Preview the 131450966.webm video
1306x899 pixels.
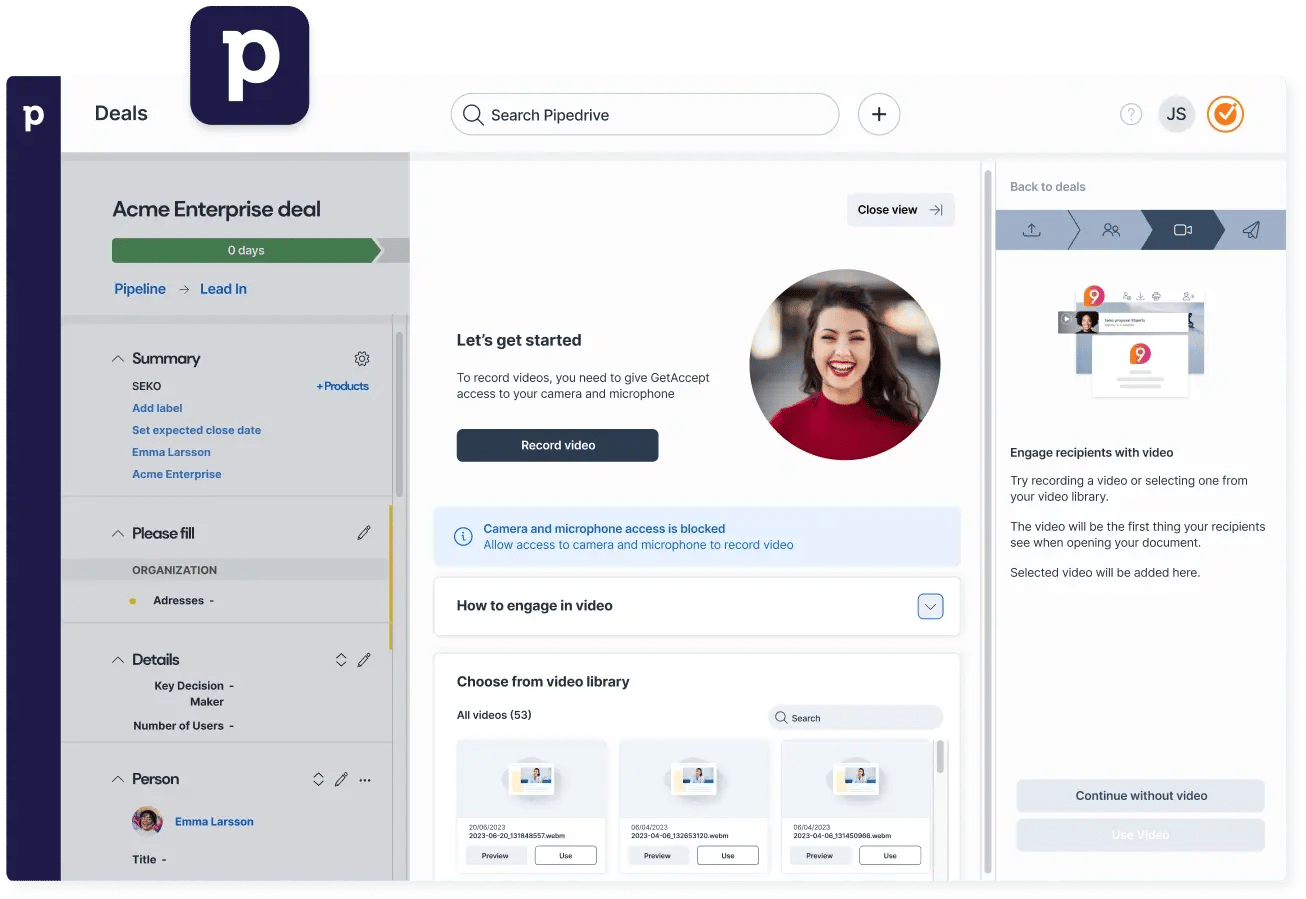pyautogui.click(x=819, y=856)
